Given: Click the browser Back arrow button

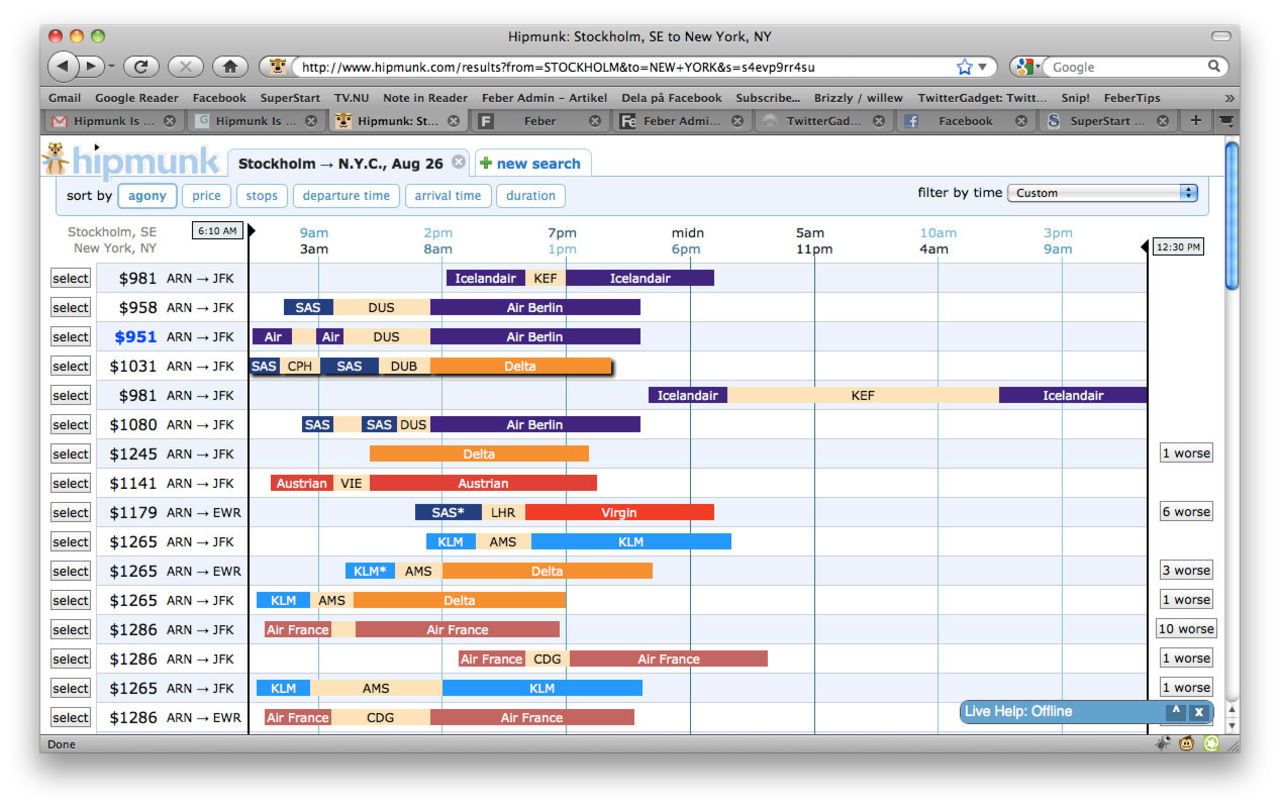Looking at the screenshot, I should [63, 67].
